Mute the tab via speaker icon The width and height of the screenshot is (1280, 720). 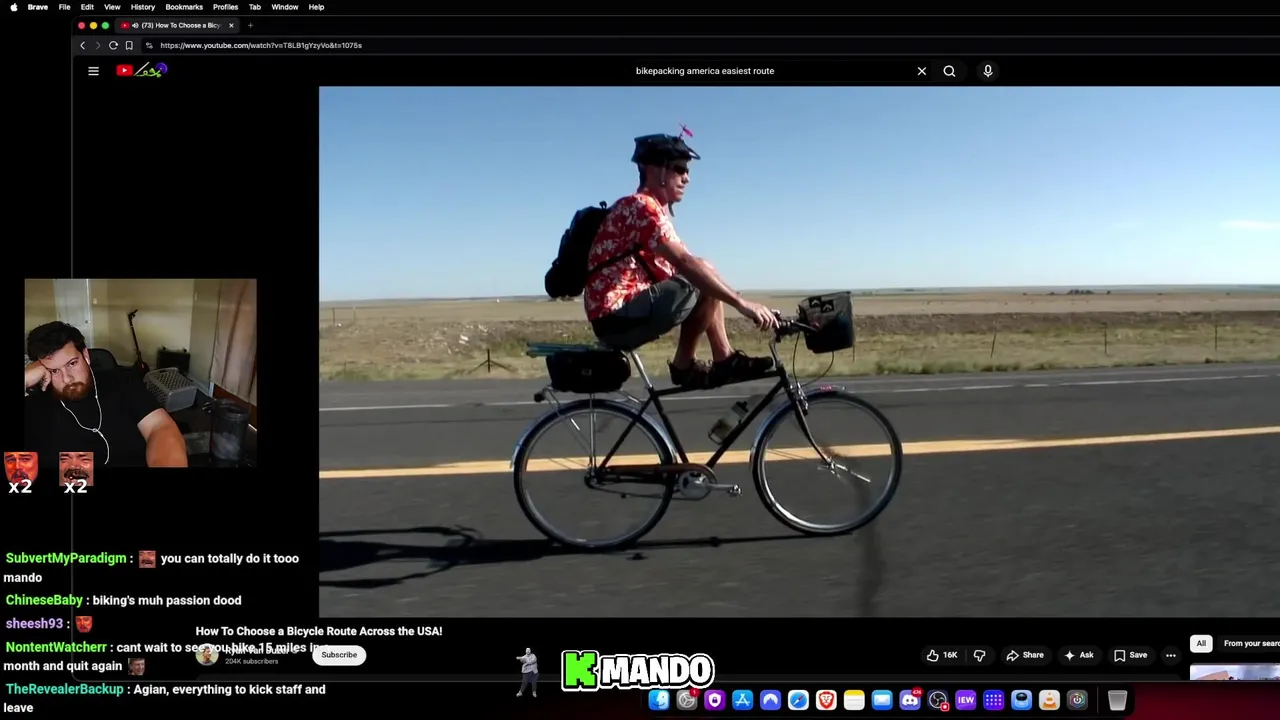[135, 25]
